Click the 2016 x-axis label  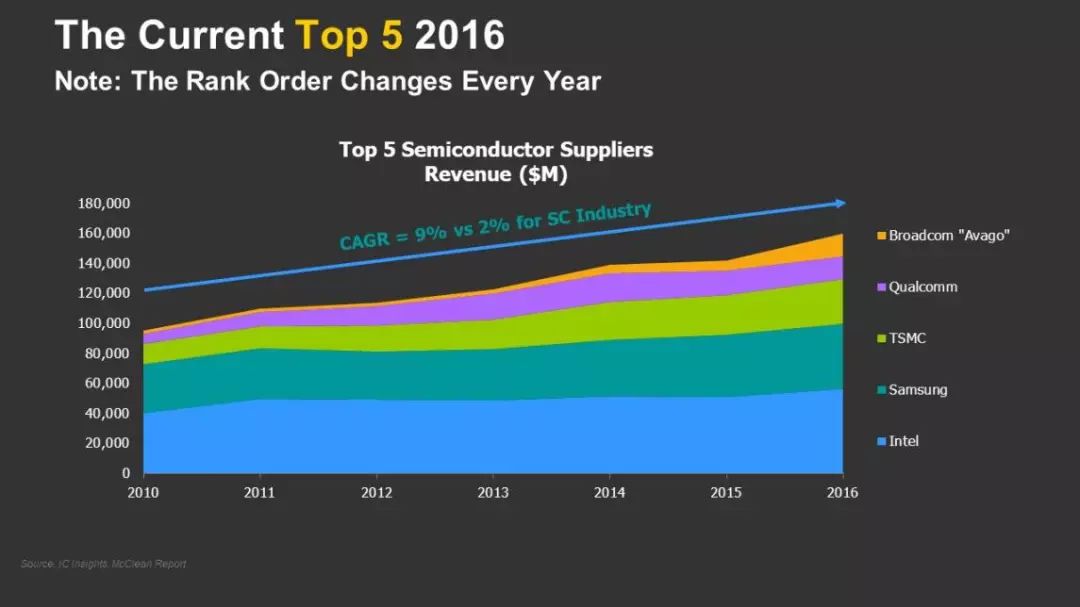tap(843, 493)
